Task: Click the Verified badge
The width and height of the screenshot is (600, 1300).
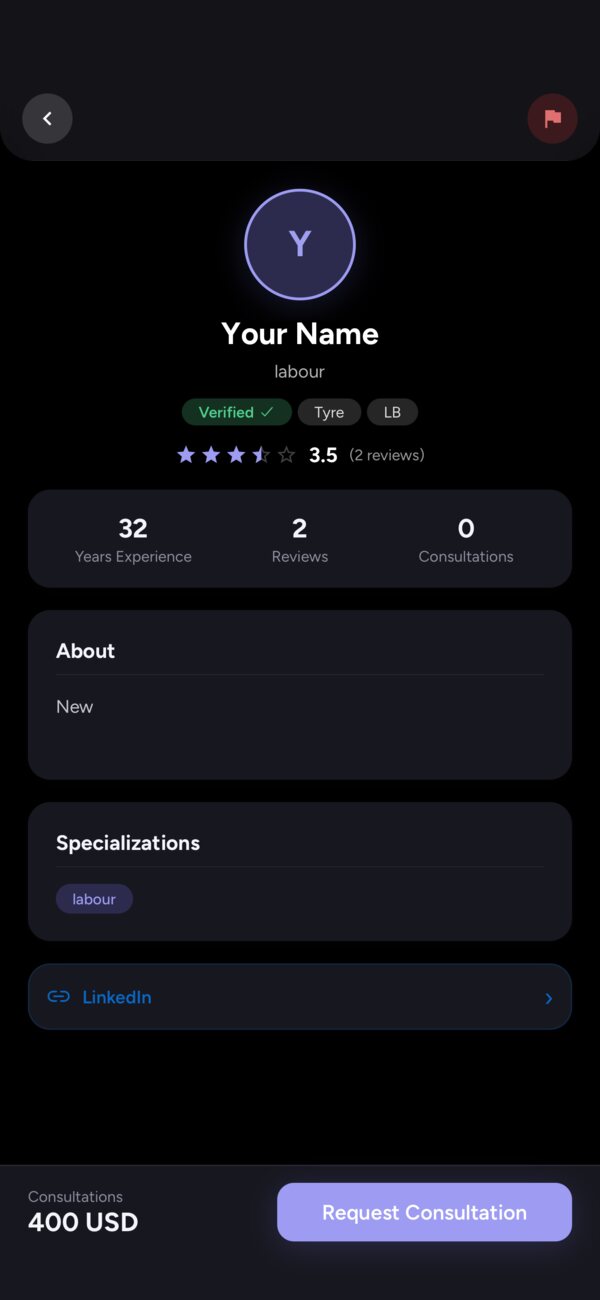Action: click(x=237, y=412)
